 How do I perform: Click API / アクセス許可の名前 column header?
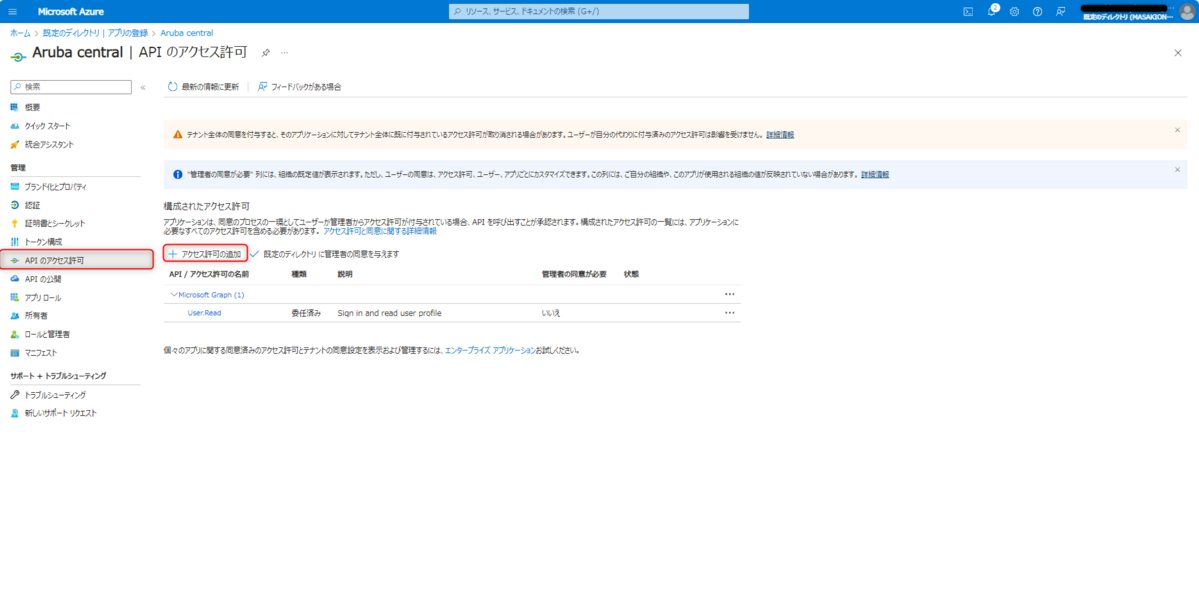(x=209, y=274)
